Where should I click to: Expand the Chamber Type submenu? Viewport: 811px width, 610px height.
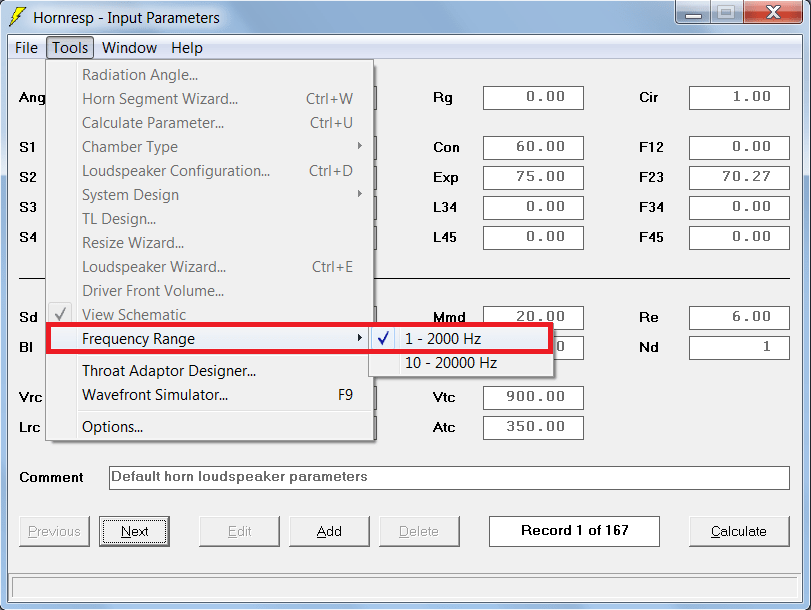pos(209,147)
